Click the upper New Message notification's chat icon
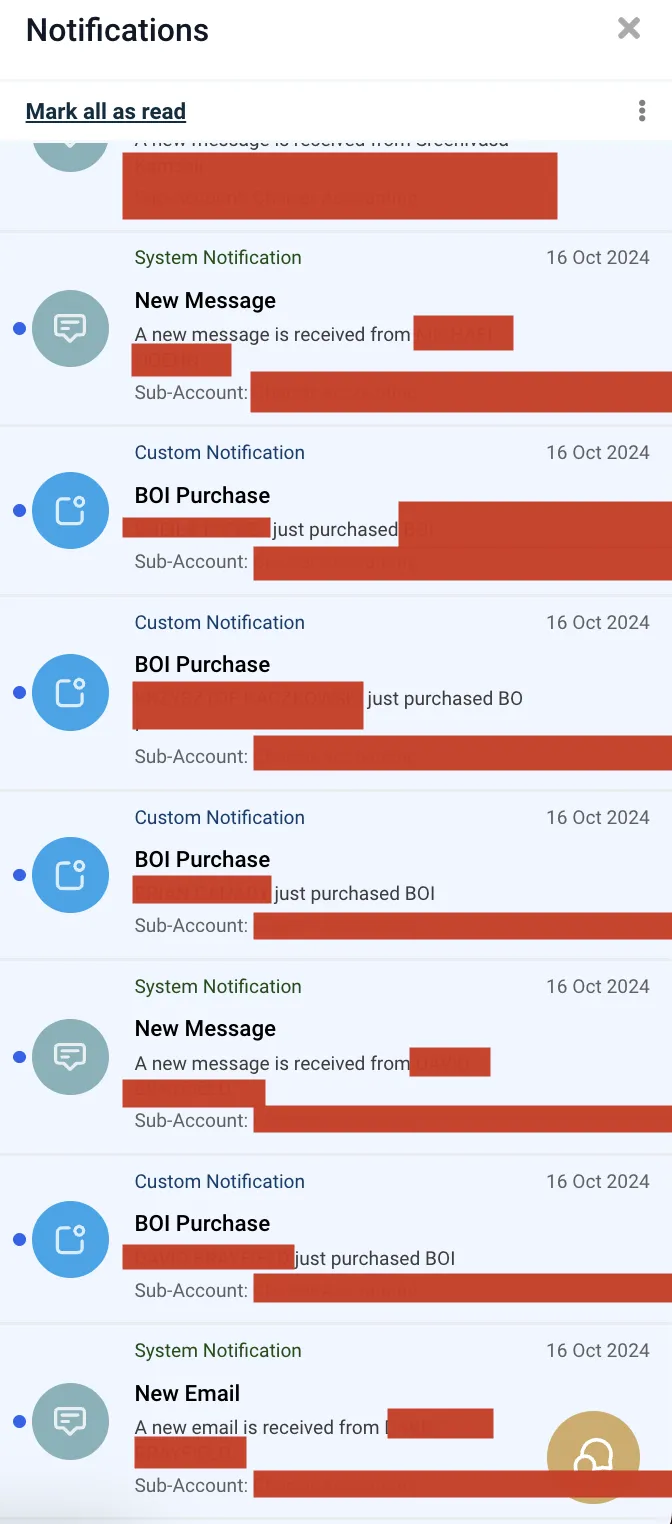This screenshot has width=672, height=1524. click(x=70, y=328)
